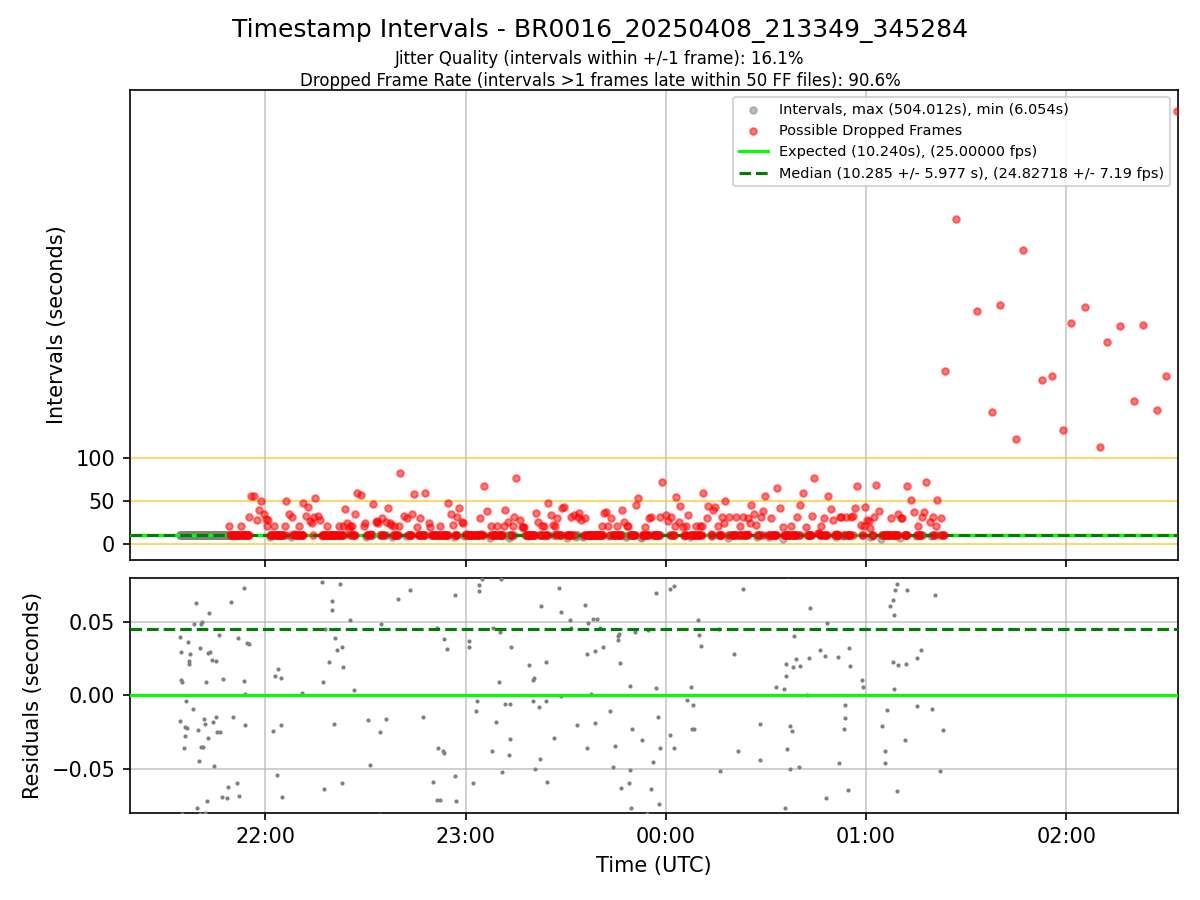Click the dashed green median line in residuals plot
Screen dimensions: 1200x900
click(653, 629)
